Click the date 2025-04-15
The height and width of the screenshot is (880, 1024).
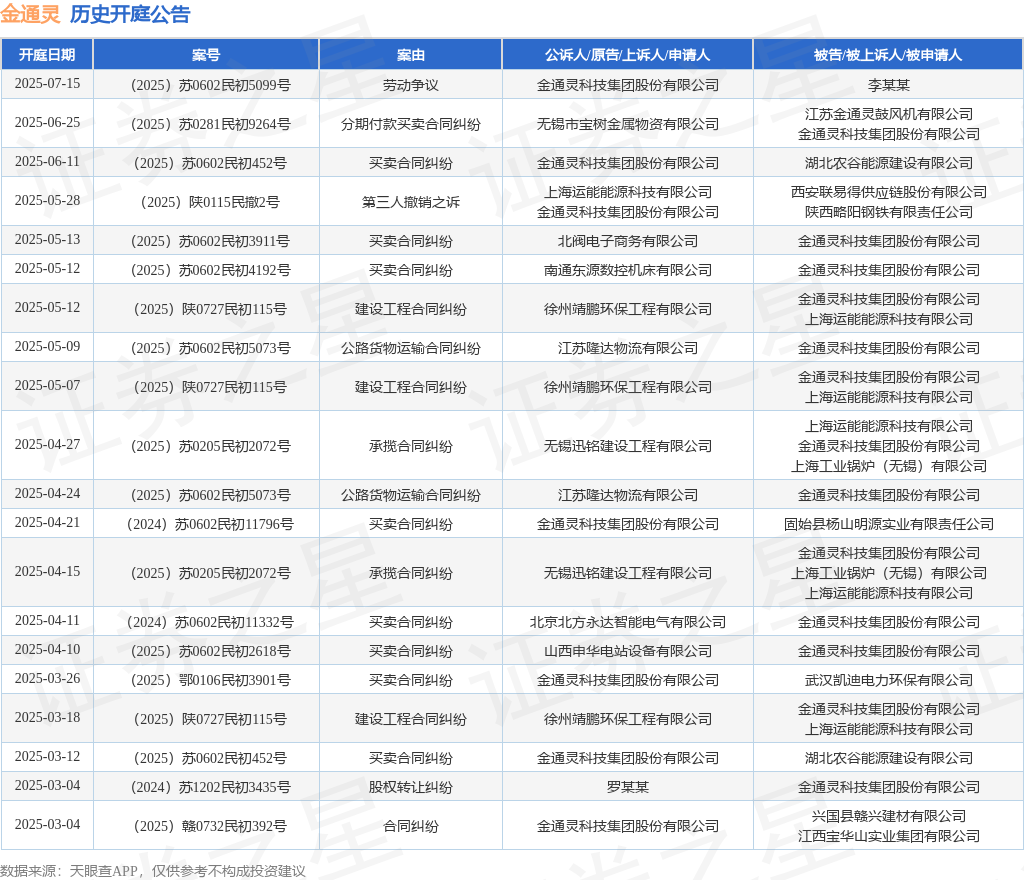47,572
